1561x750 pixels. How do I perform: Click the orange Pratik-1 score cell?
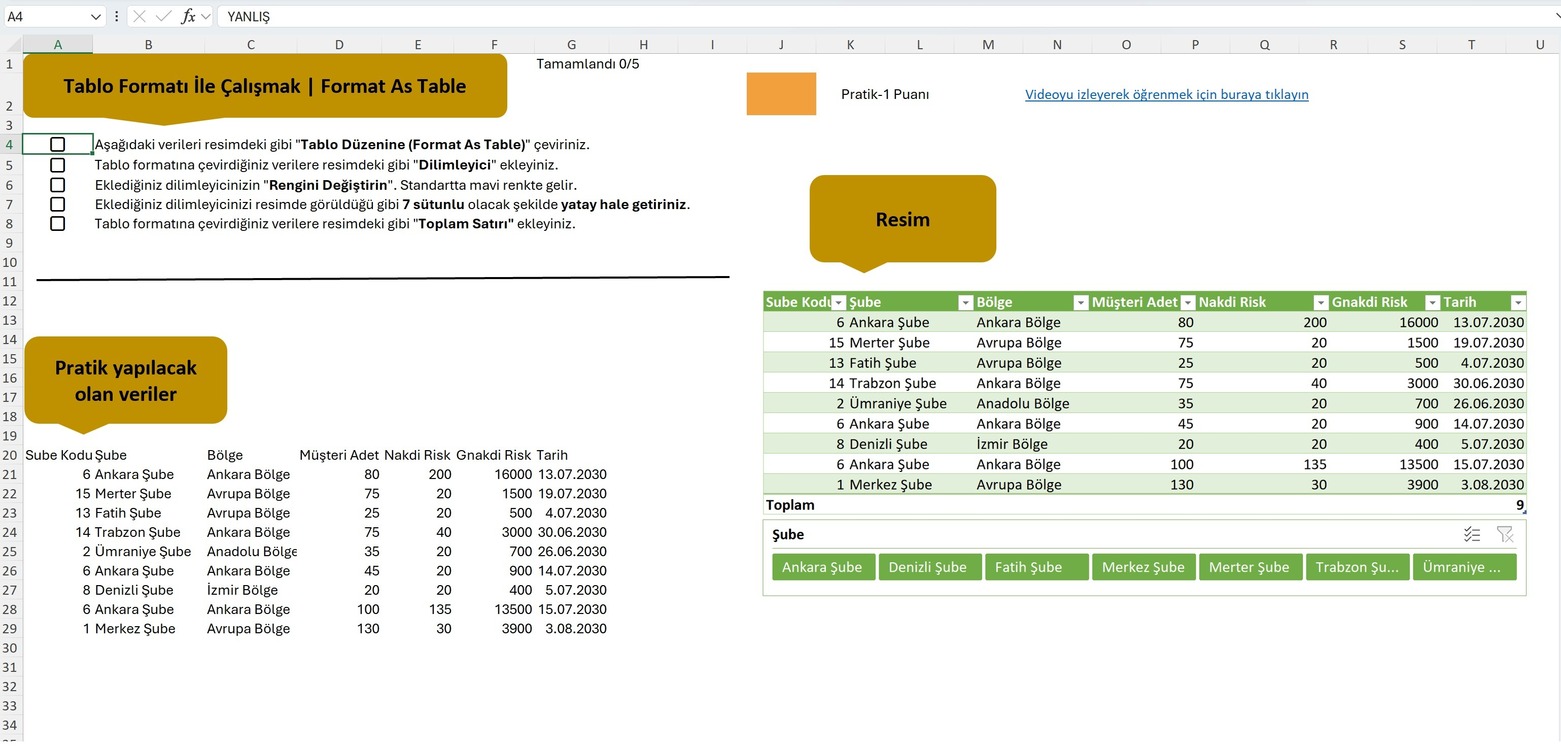pos(781,93)
